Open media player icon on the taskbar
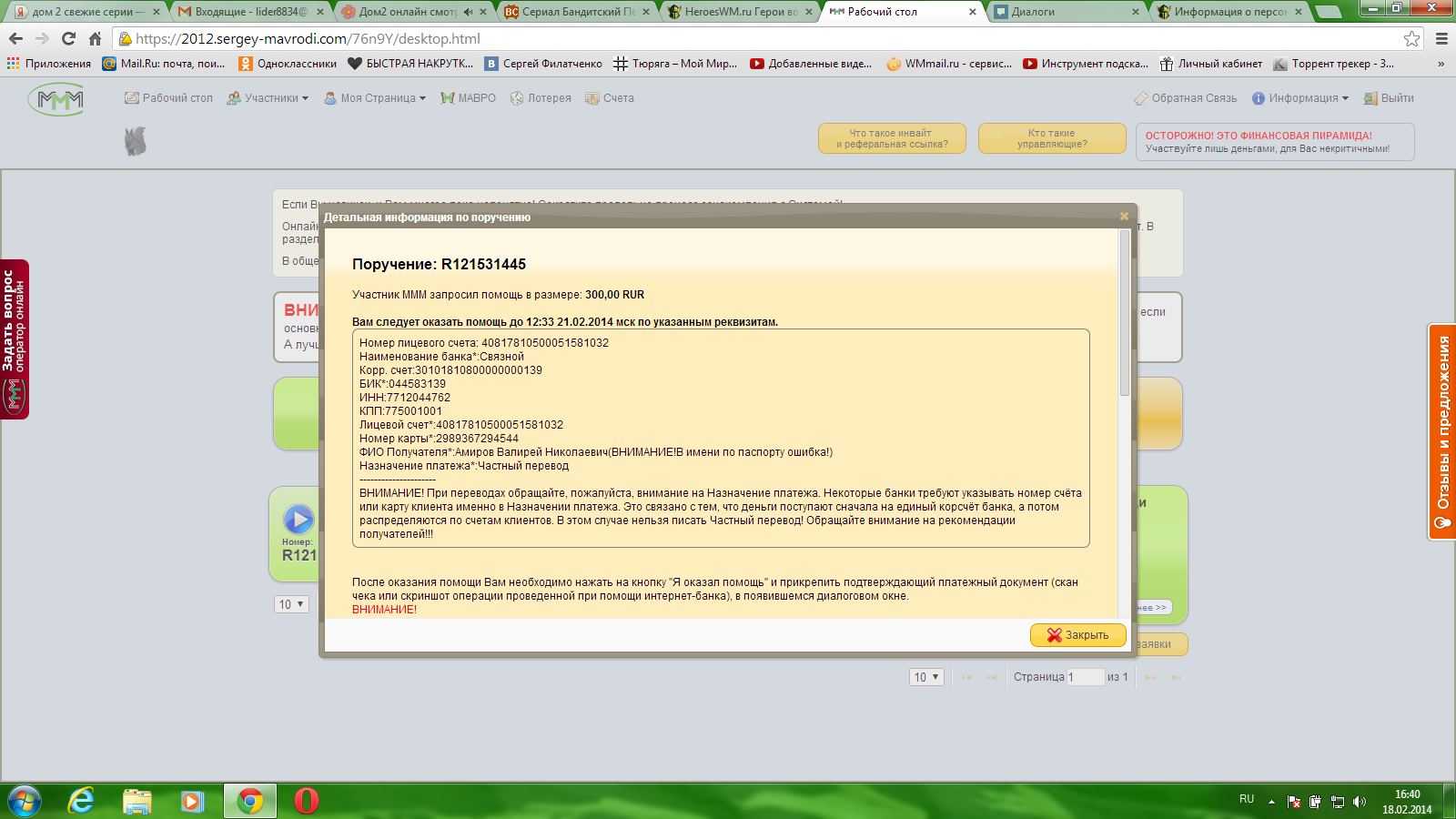Image resolution: width=1456 pixels, height=819 pixels. pos(192,801)
